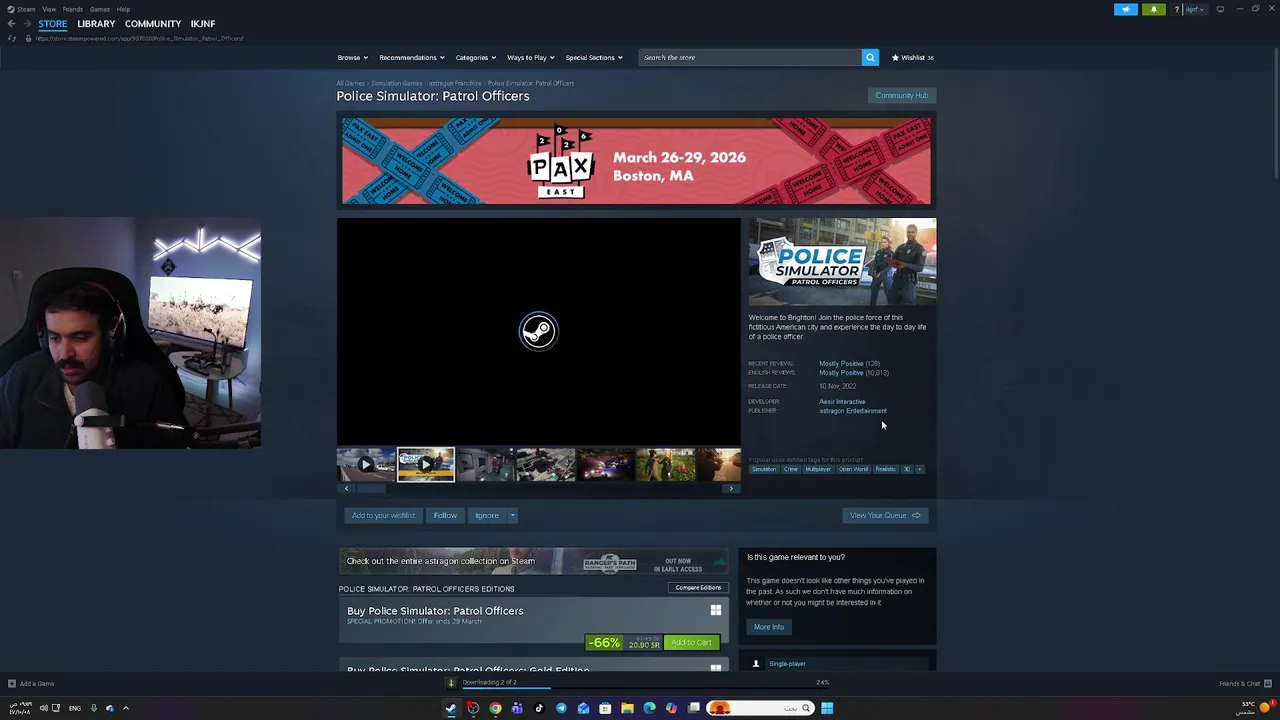Click the screenshot strip scrollbar
The image size is (1280, 720).
point(372,489)
